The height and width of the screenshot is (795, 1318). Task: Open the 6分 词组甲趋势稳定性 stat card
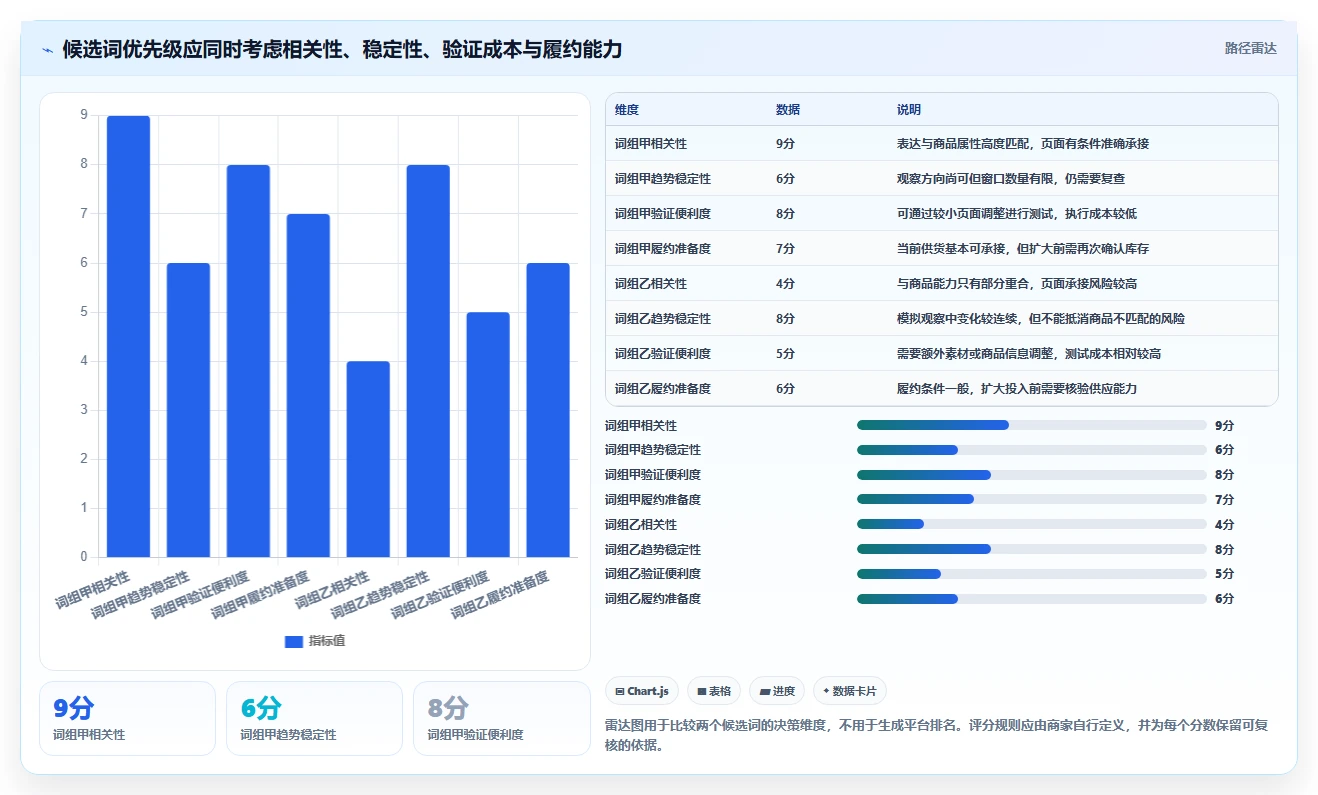pos(314,718)
